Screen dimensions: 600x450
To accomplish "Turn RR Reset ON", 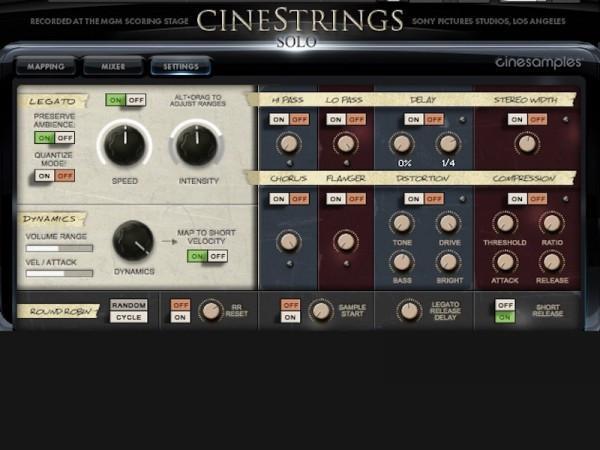I will point(180,317).
